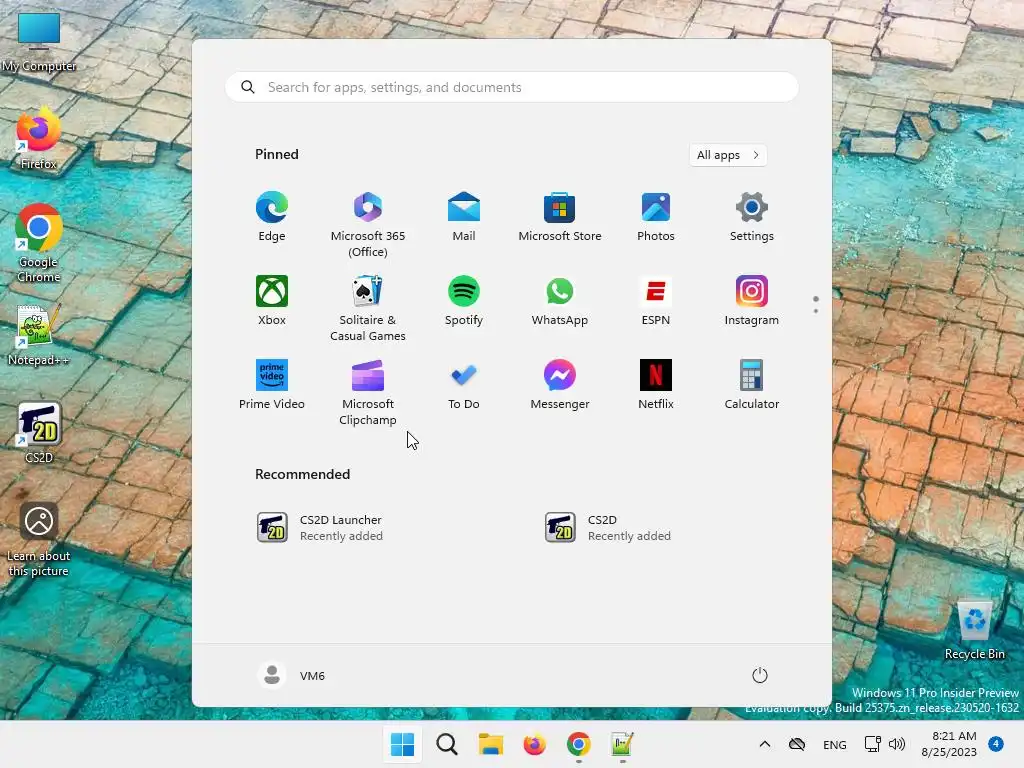Open Settings from the pinned section

(752, 217)
